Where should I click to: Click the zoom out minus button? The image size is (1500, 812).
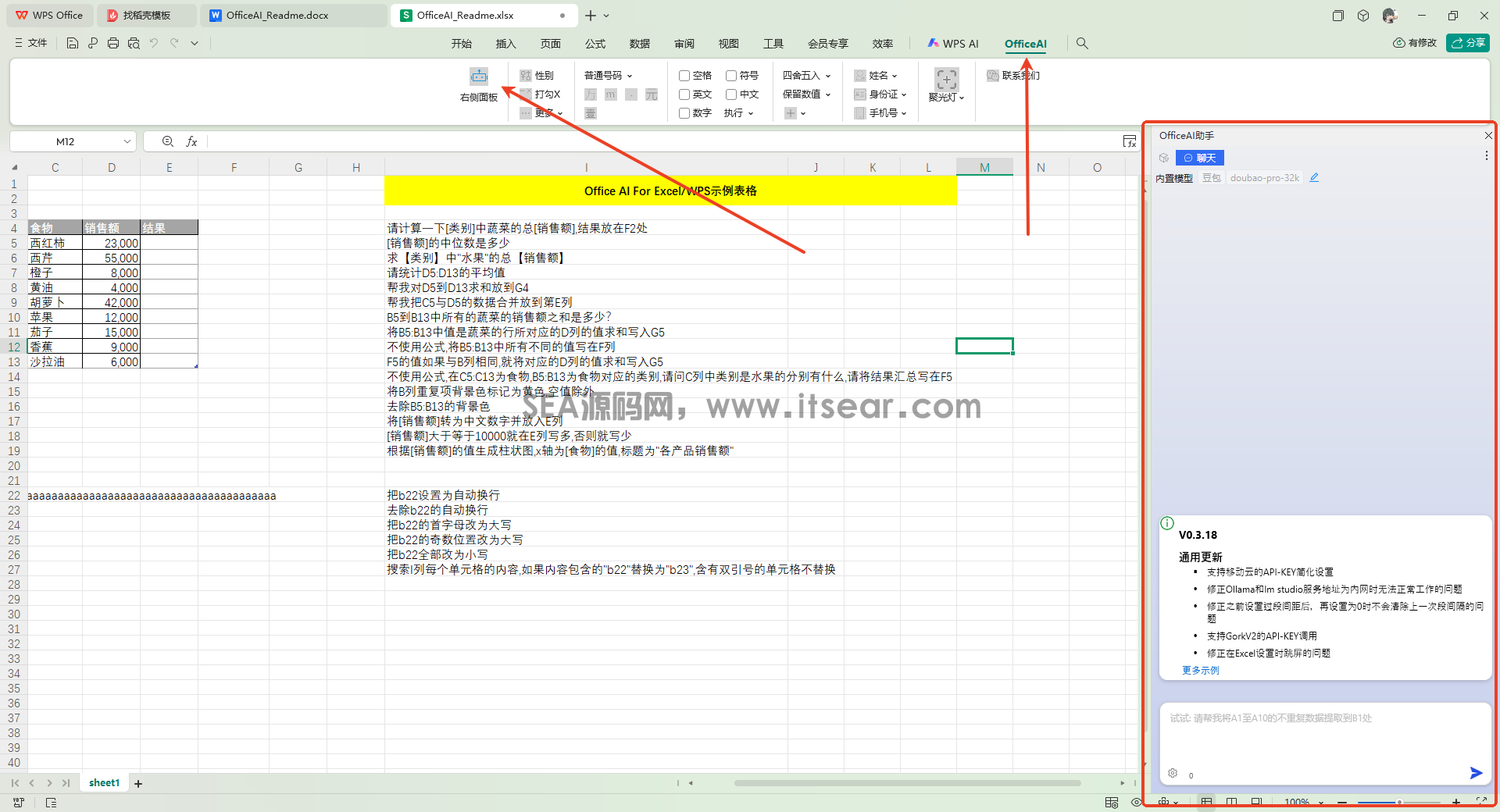click(x=1342, y=802)
